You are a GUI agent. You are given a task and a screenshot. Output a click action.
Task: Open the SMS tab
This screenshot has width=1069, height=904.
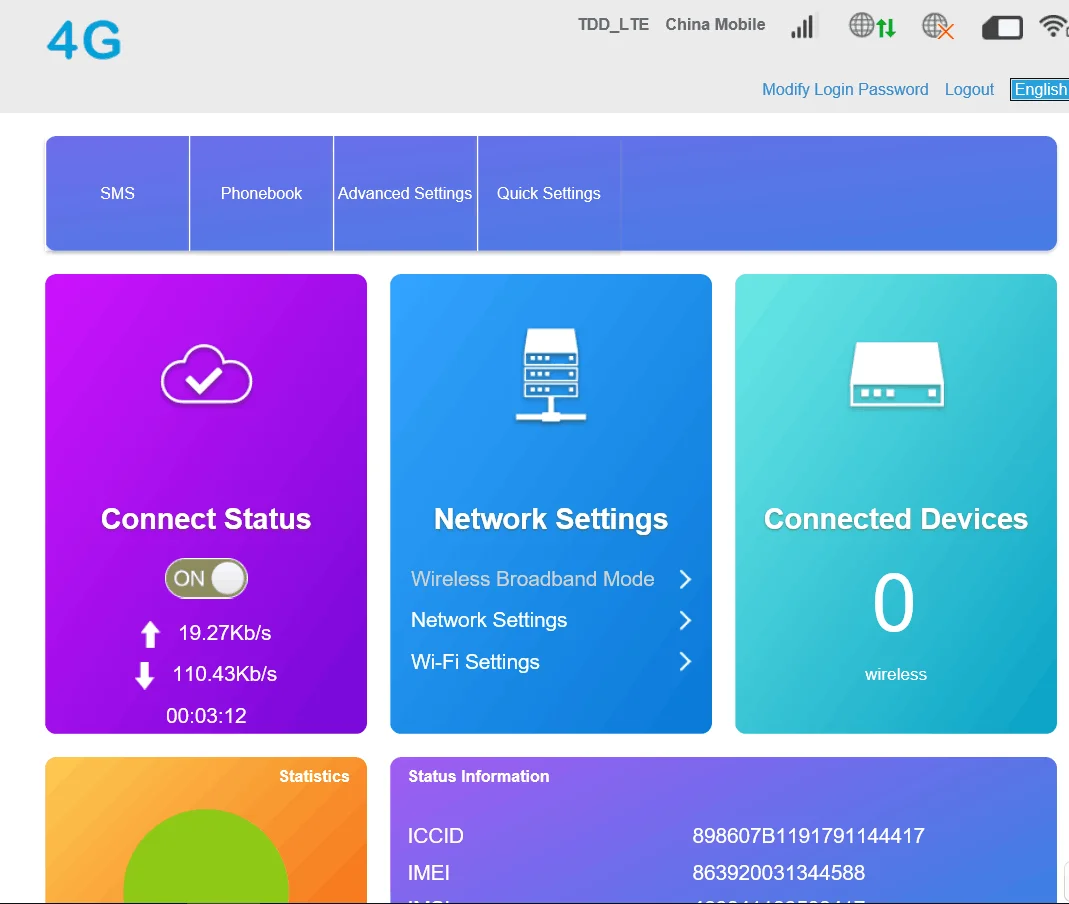tap(117, 193)
